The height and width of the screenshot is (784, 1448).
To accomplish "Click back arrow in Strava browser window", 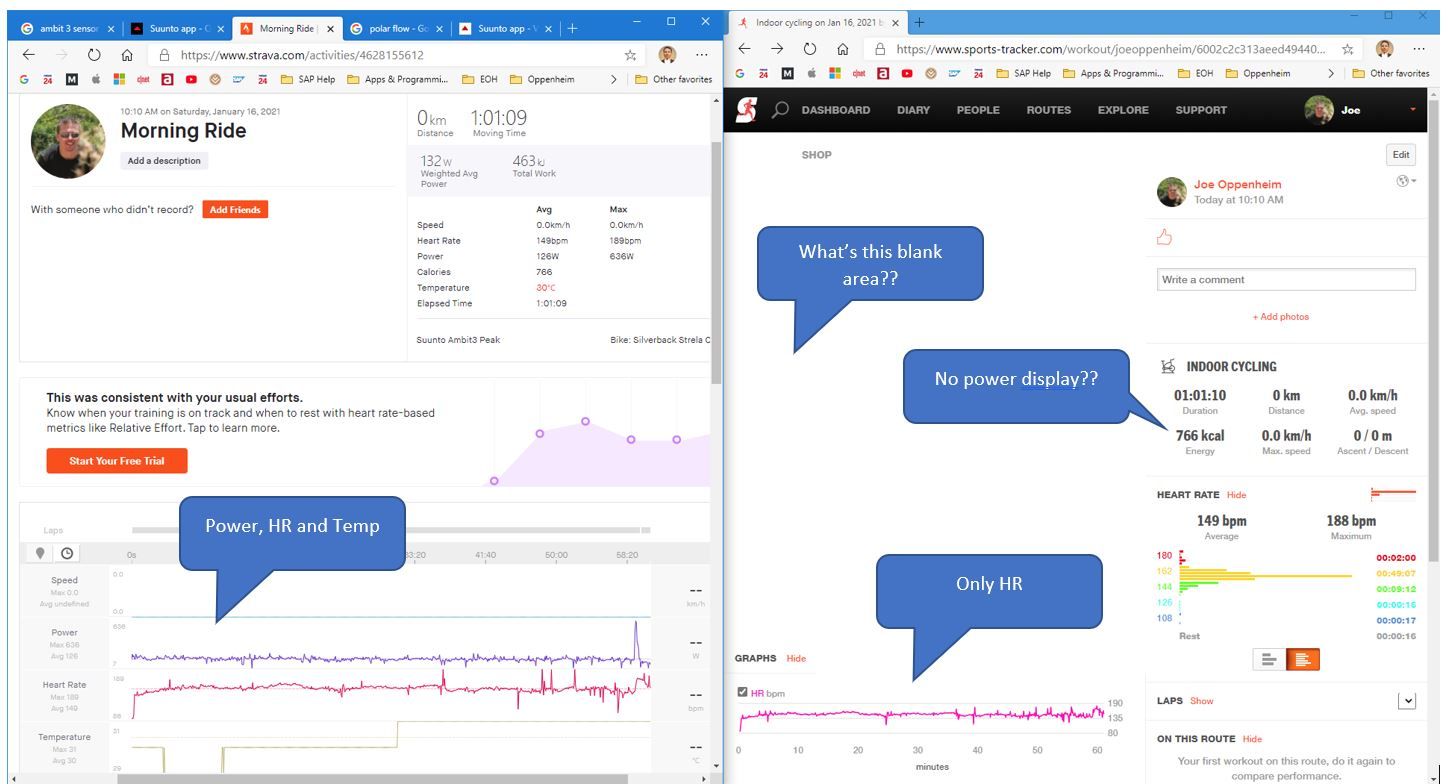I will click(28, 56).
